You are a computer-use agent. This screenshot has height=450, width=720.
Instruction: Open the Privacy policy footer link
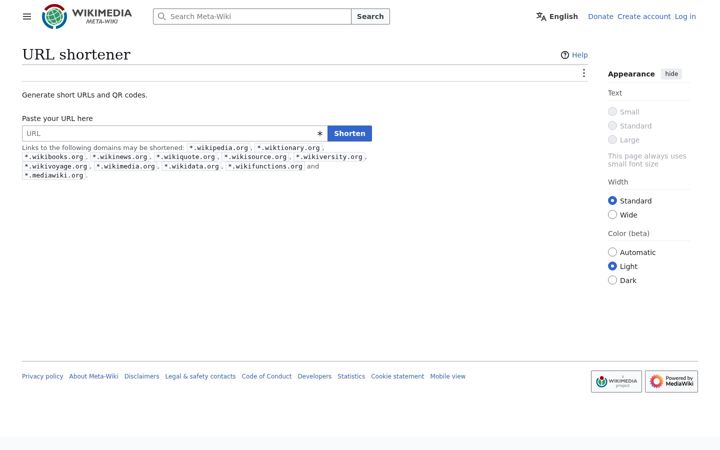click(x=42, y=377)
